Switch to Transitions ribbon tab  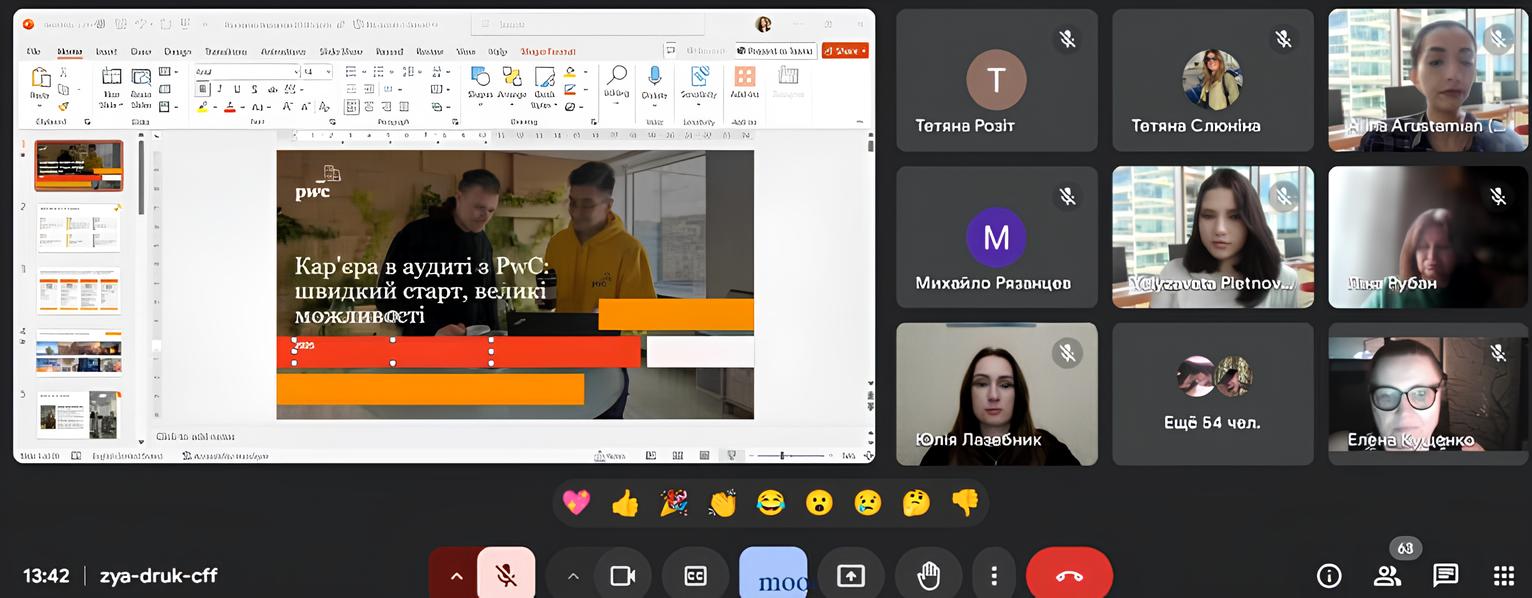click(225, 51)
